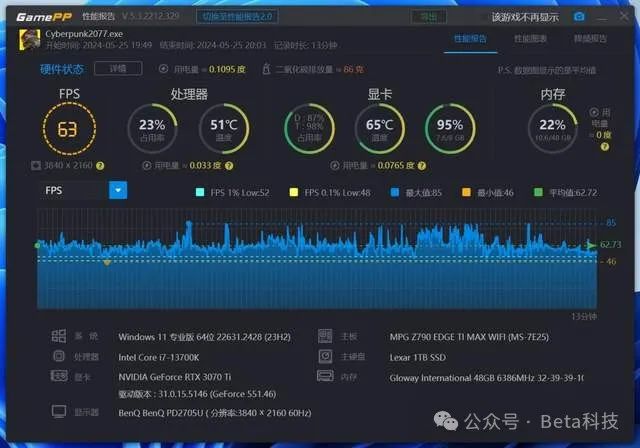Switch to the third report tab on the right
Screen dimensions: 640x448
tap(590, 39)
